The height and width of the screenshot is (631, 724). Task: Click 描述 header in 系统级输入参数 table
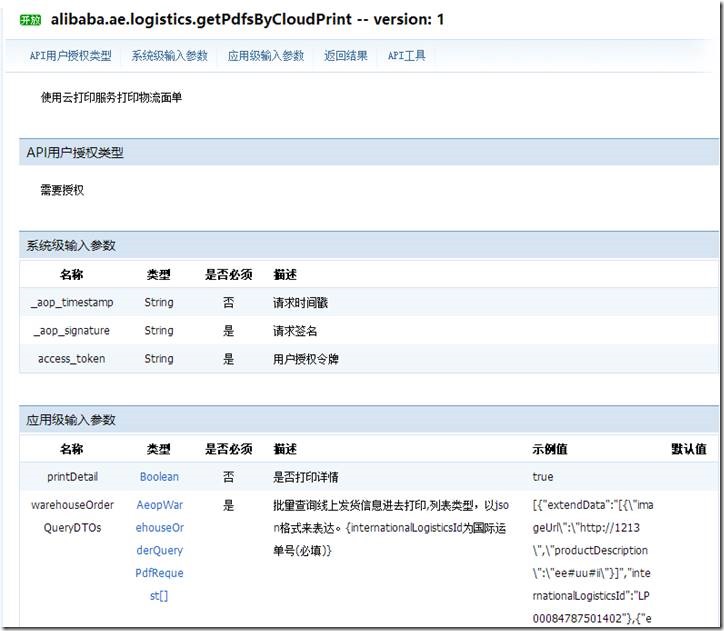point(285,275)
